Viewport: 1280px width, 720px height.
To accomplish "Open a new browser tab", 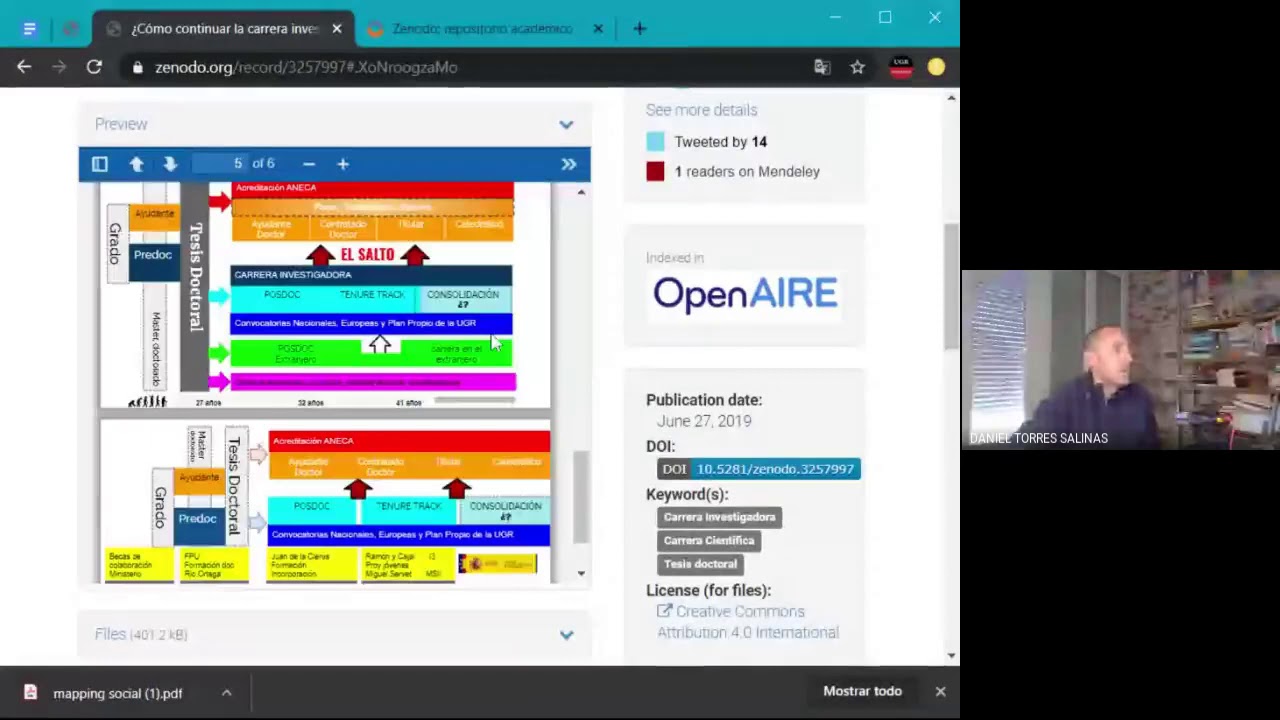I will click(639, 28).
